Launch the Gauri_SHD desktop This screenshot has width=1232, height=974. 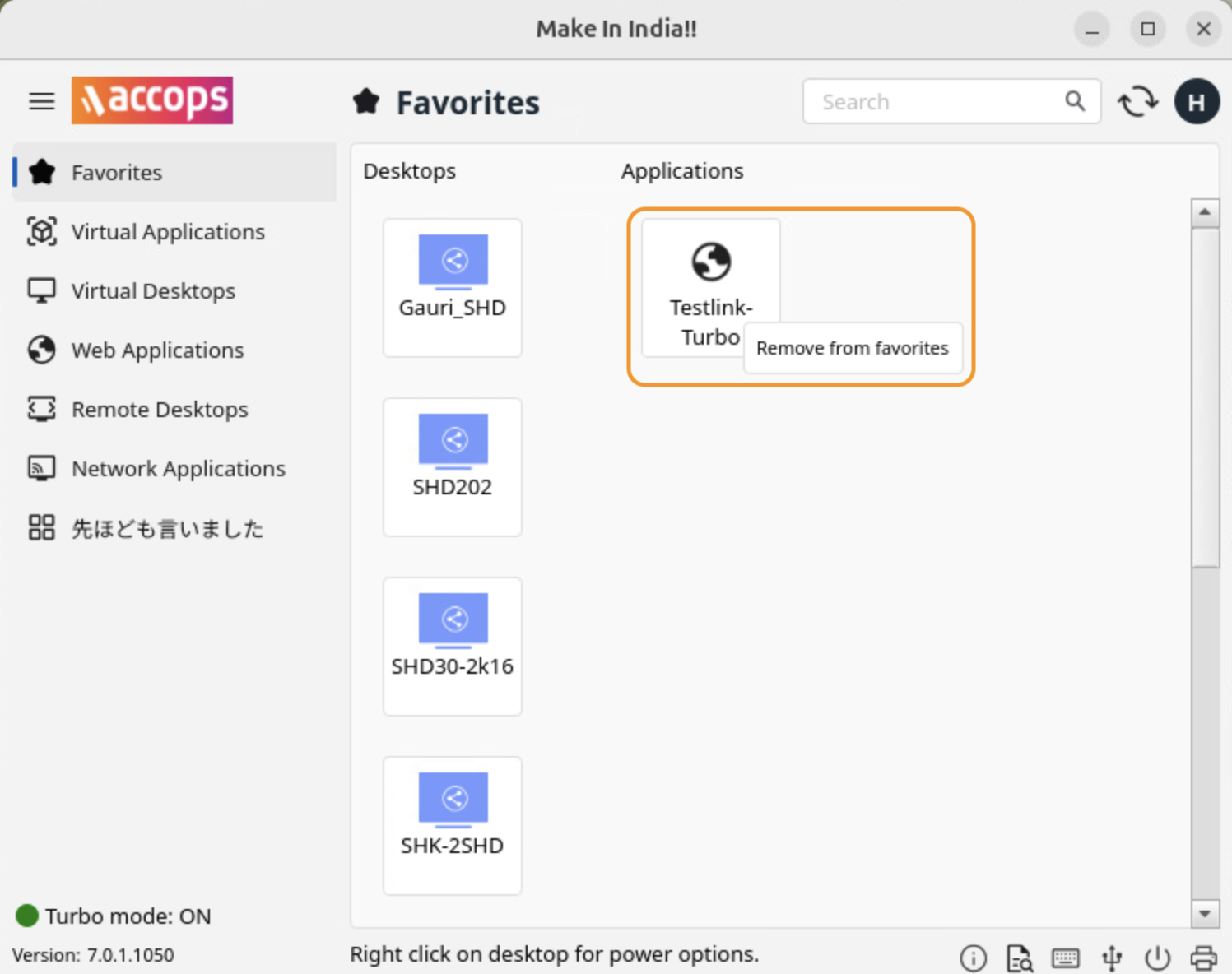(452, 287)
